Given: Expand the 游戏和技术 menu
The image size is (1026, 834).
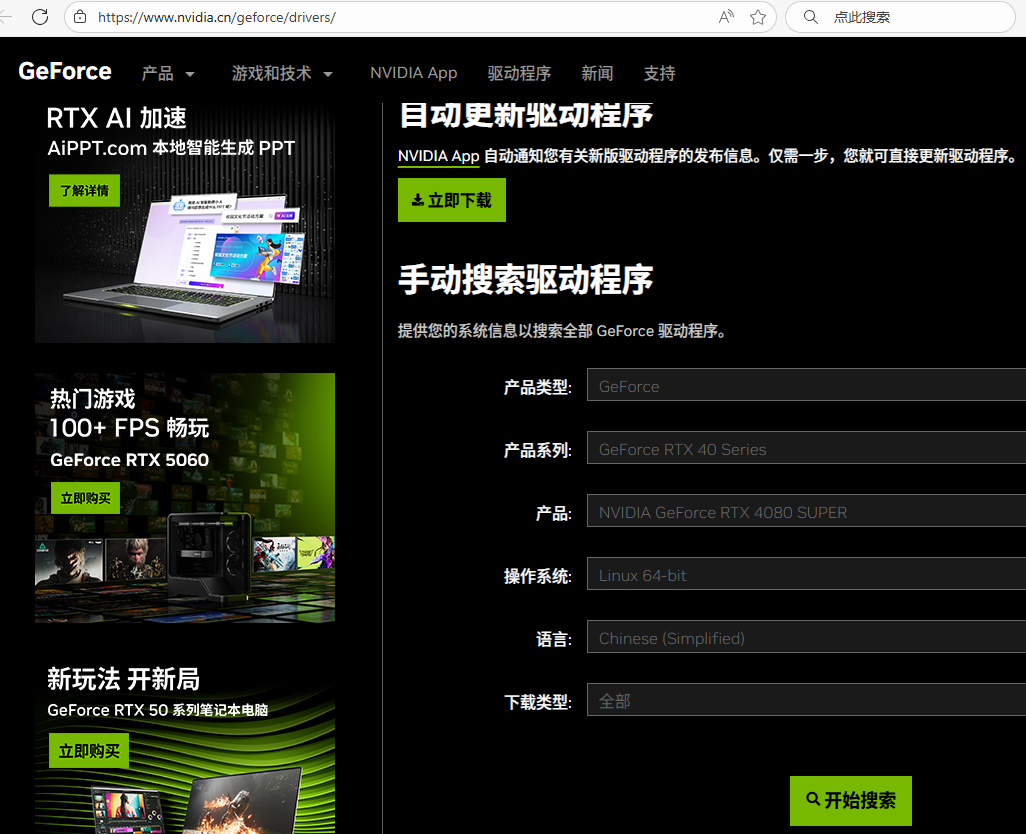Looking at the screenshot, I should pyautogui.click(x=282, y=73).
